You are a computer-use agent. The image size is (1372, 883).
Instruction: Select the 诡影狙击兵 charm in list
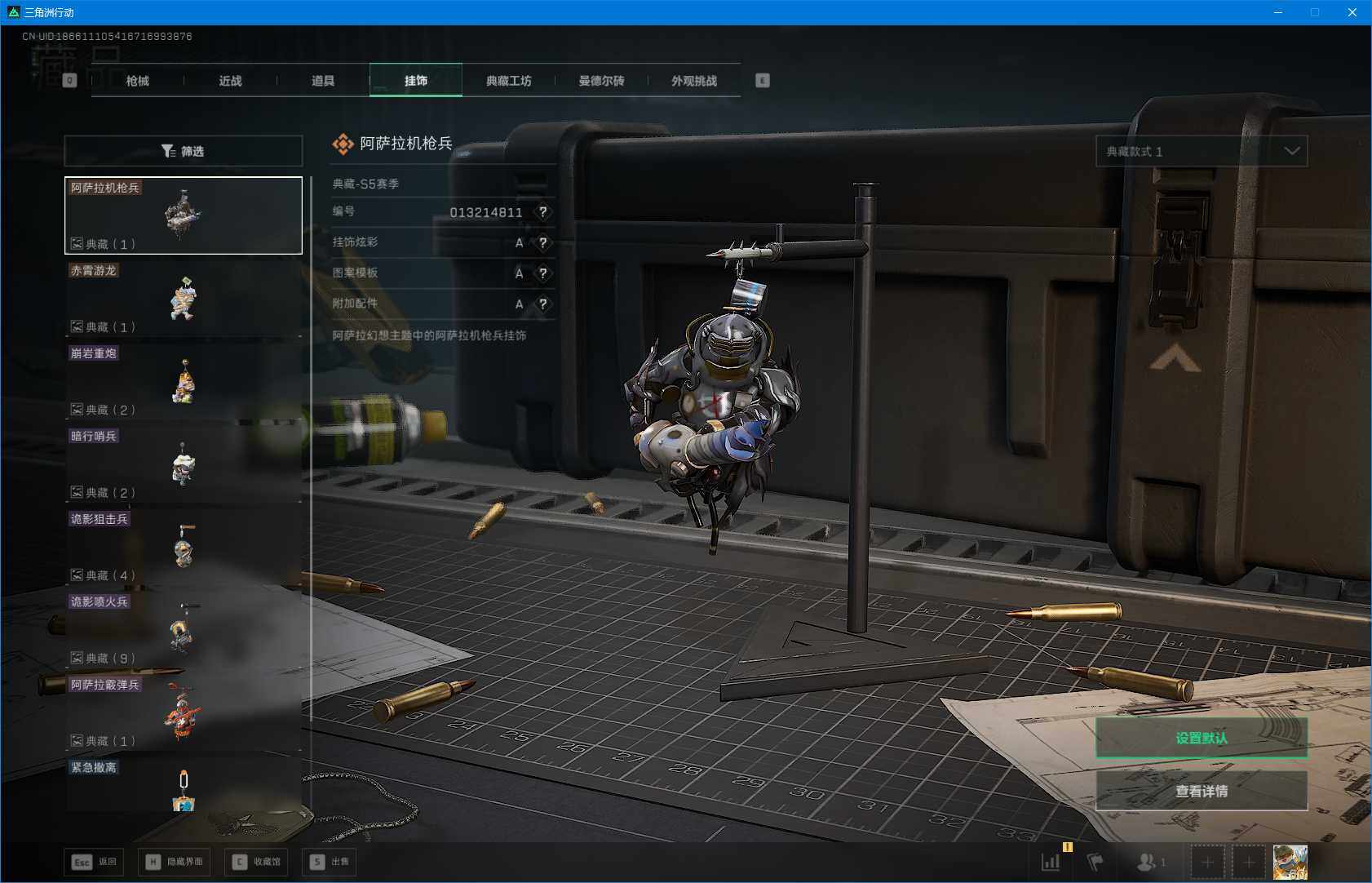tap(184, 547)
